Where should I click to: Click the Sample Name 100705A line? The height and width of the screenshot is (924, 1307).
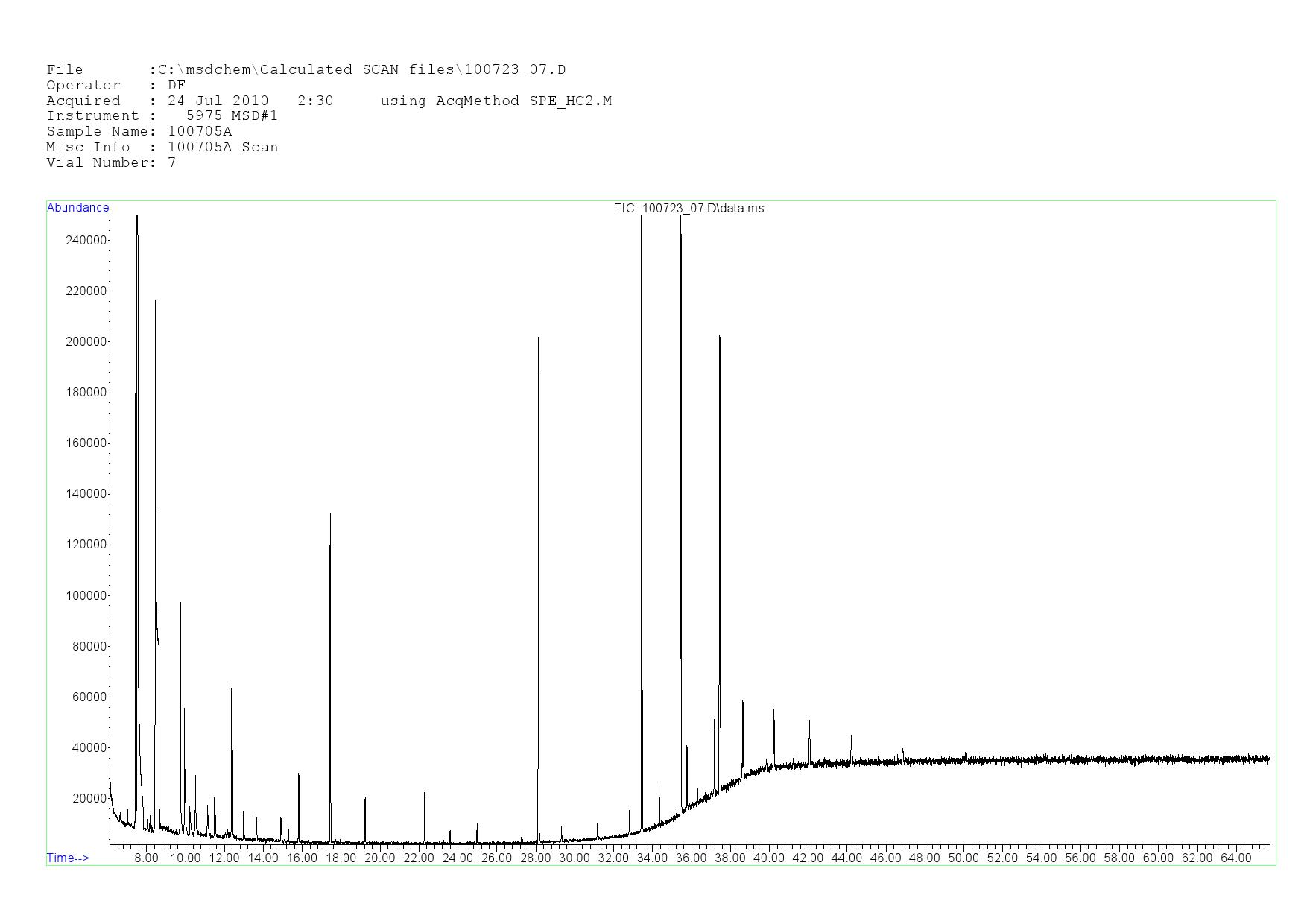coord(139,131)
